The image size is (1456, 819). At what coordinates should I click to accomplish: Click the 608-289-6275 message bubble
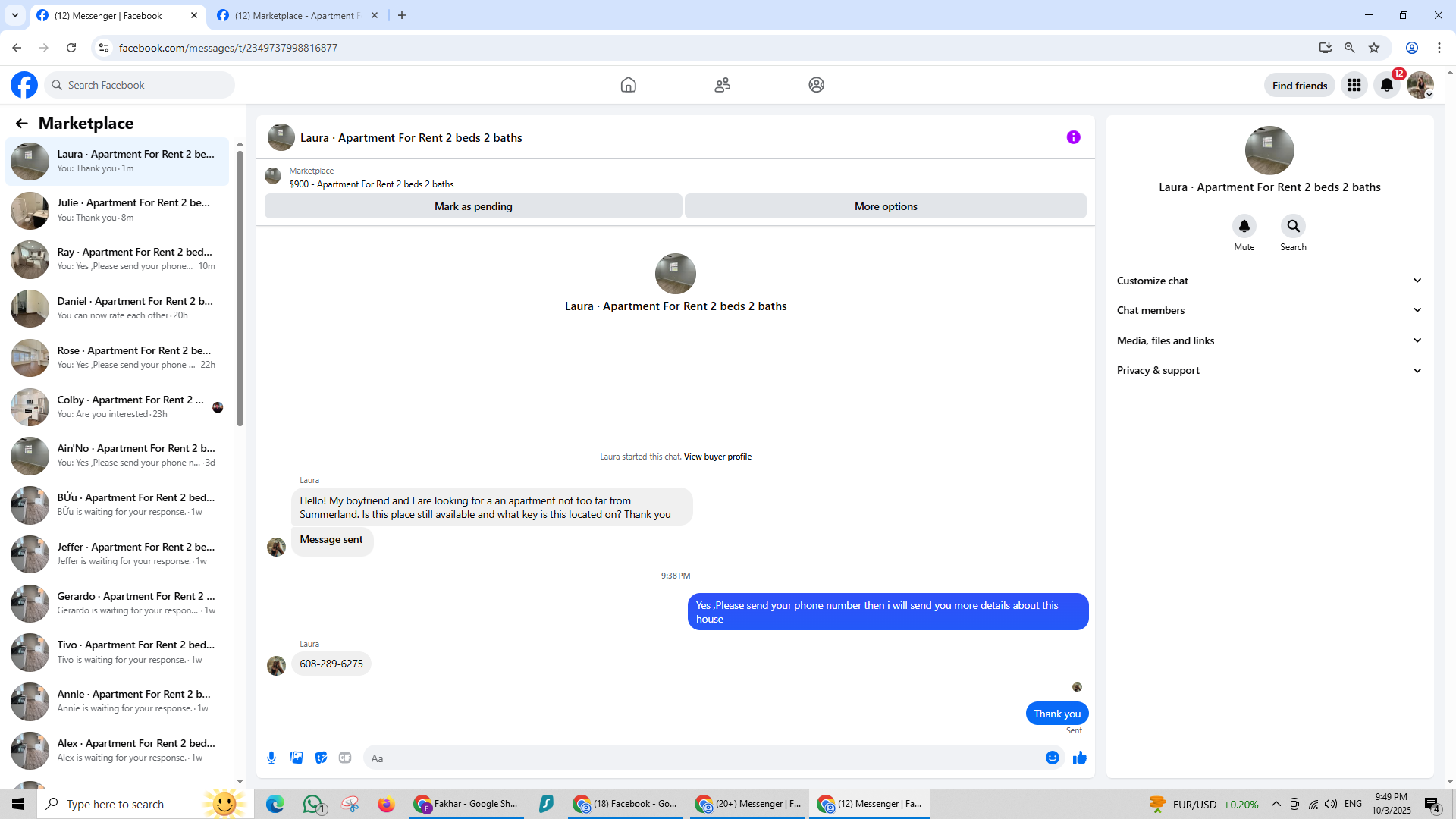point(331,664)
